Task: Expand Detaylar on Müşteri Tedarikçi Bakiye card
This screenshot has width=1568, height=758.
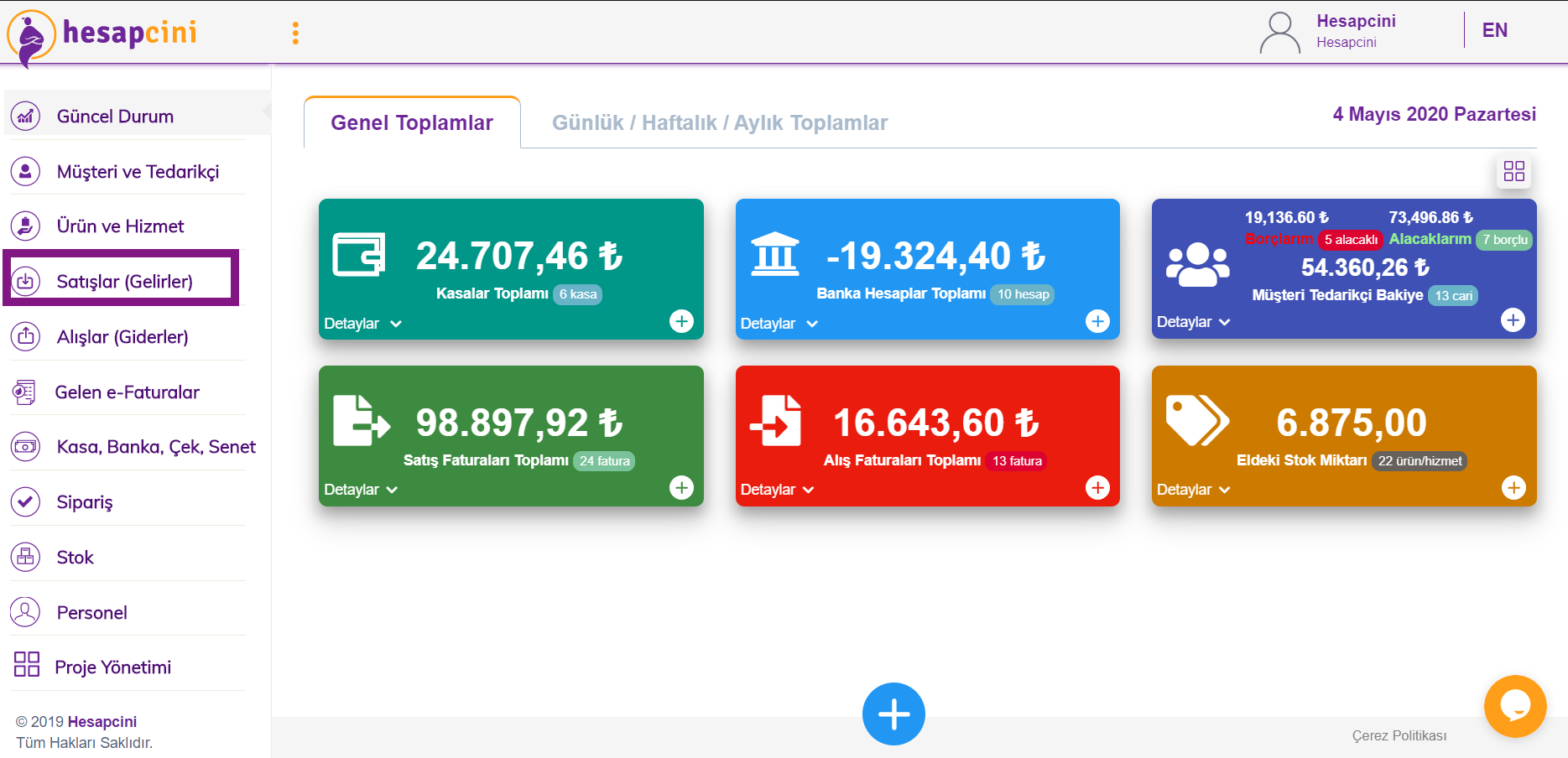Action: 1193,321
